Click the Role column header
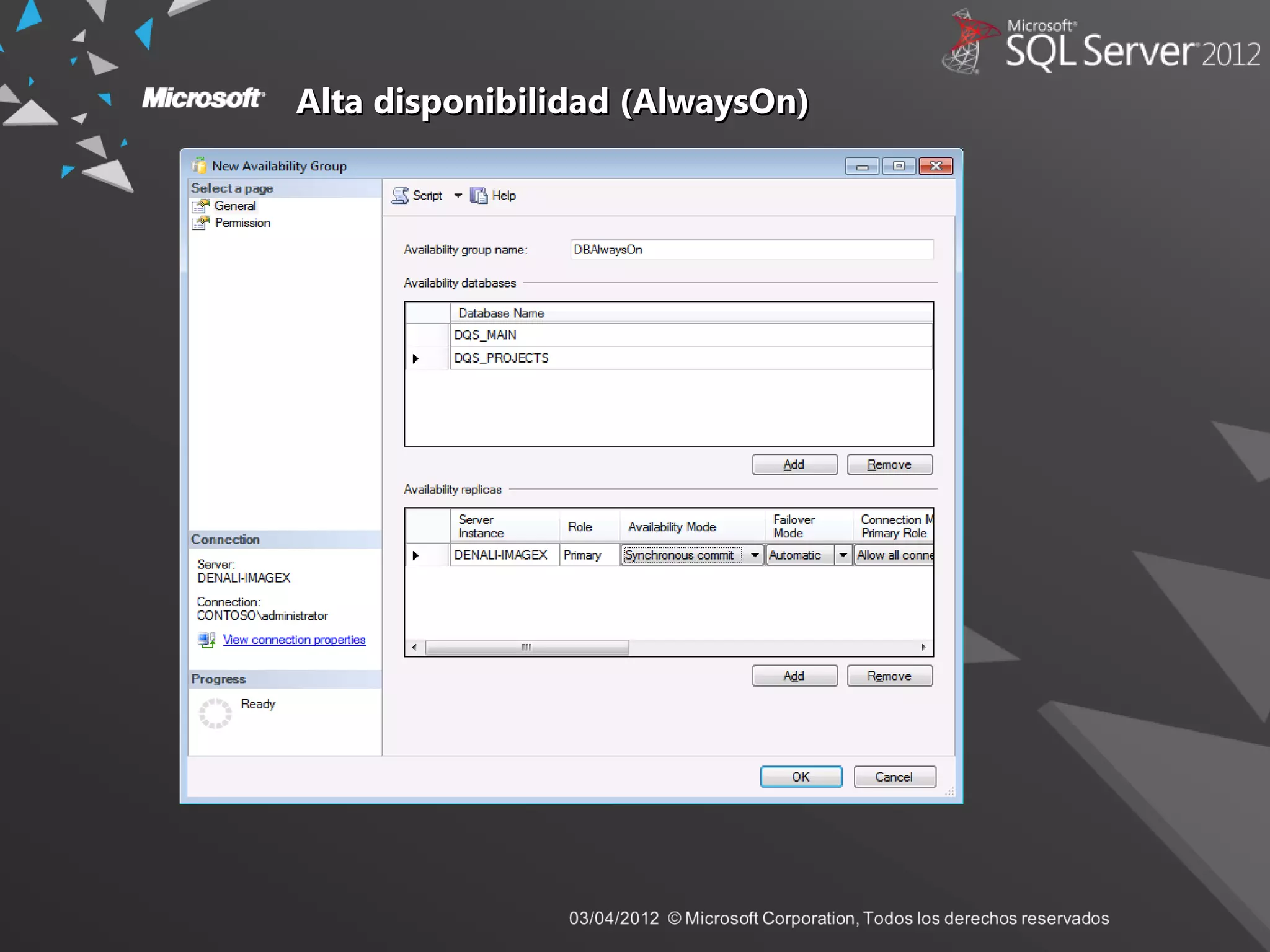This screenshot has height=952, width=1270. 590,526
